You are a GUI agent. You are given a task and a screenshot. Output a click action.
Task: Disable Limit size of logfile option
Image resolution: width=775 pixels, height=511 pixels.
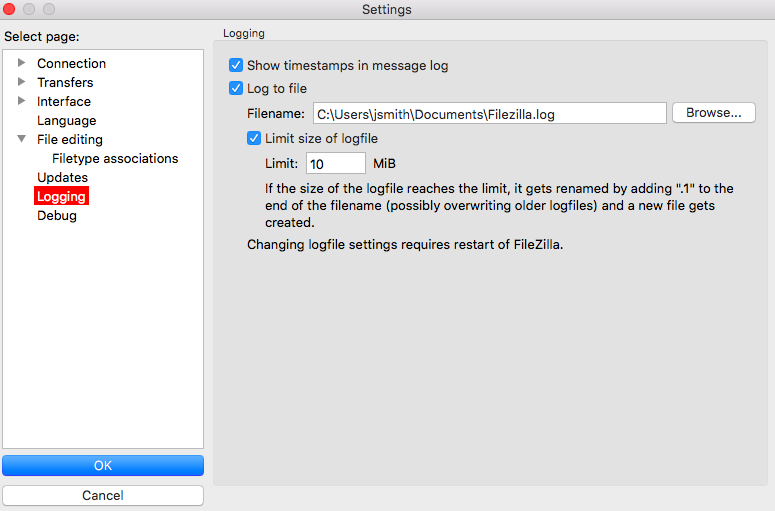[x=254, y=138]
